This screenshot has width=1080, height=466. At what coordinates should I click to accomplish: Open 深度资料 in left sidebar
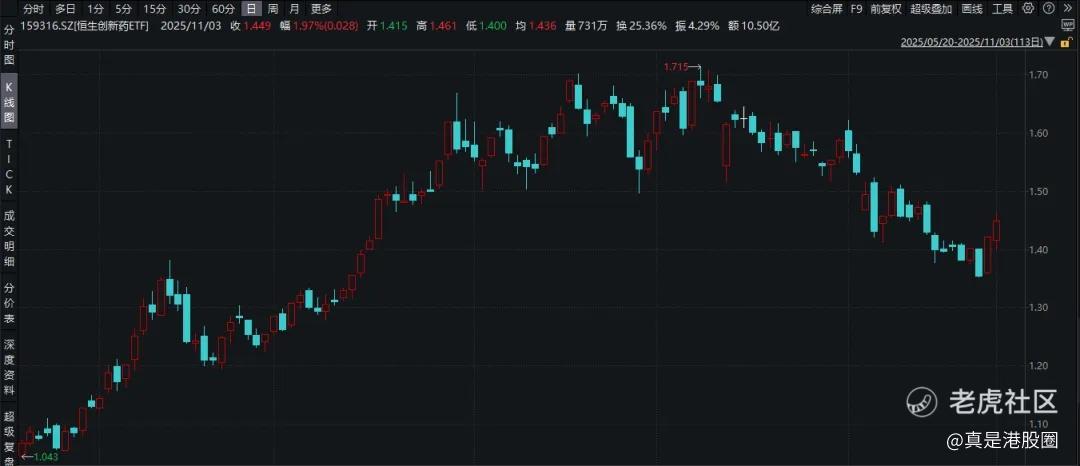click(x=9, y=368)
